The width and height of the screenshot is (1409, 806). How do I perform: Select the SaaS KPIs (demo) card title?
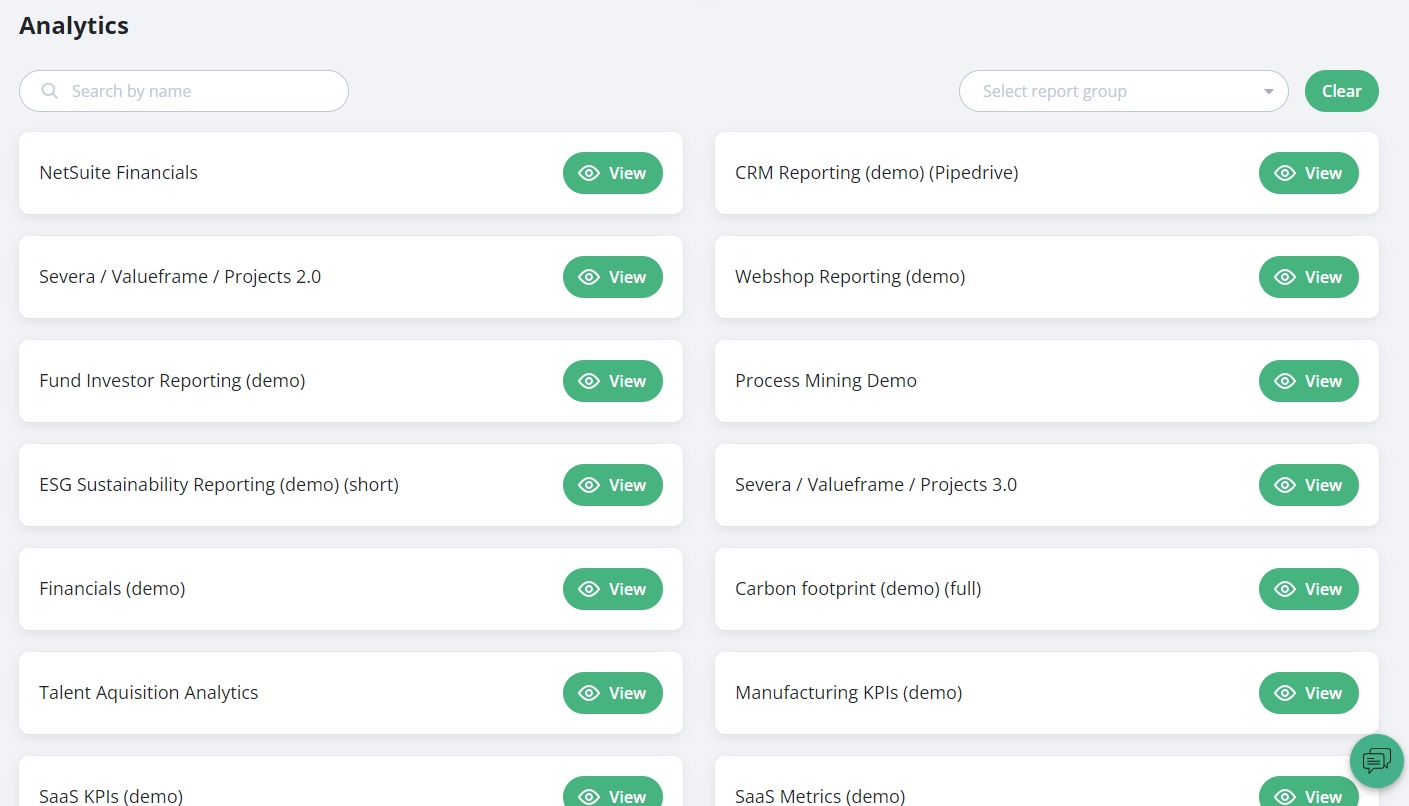[111, 796]
